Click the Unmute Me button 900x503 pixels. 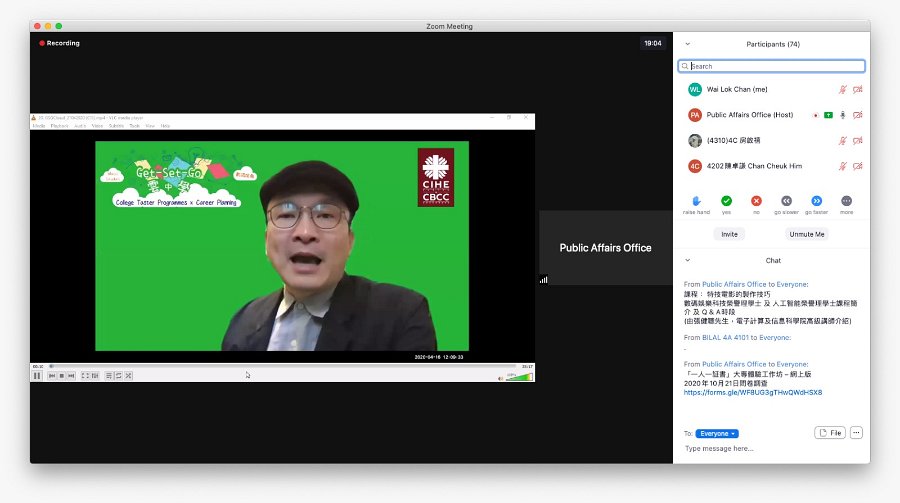coord(806,234)
